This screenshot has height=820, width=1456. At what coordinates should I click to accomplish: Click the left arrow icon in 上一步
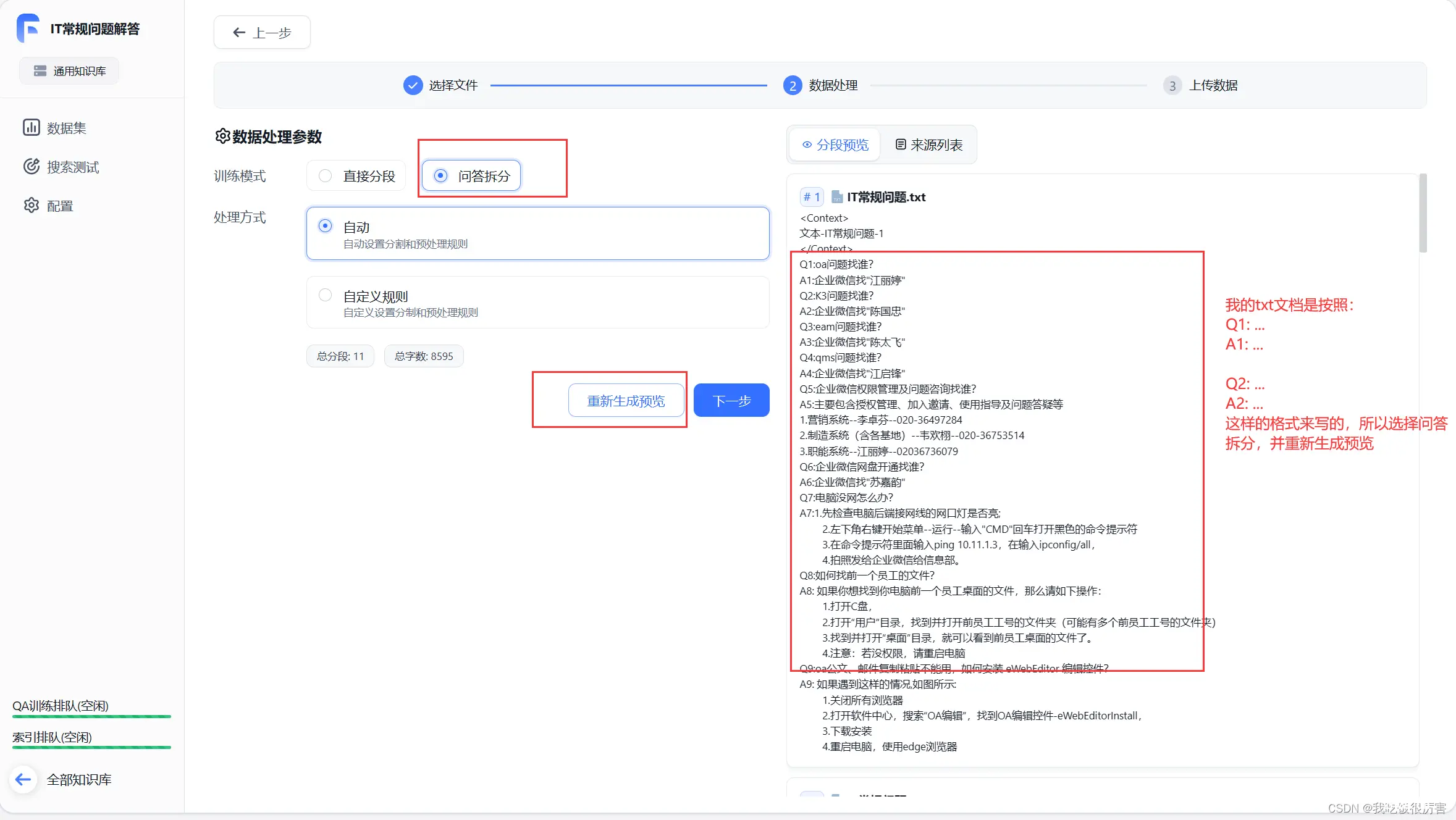[x=239, y=32]
